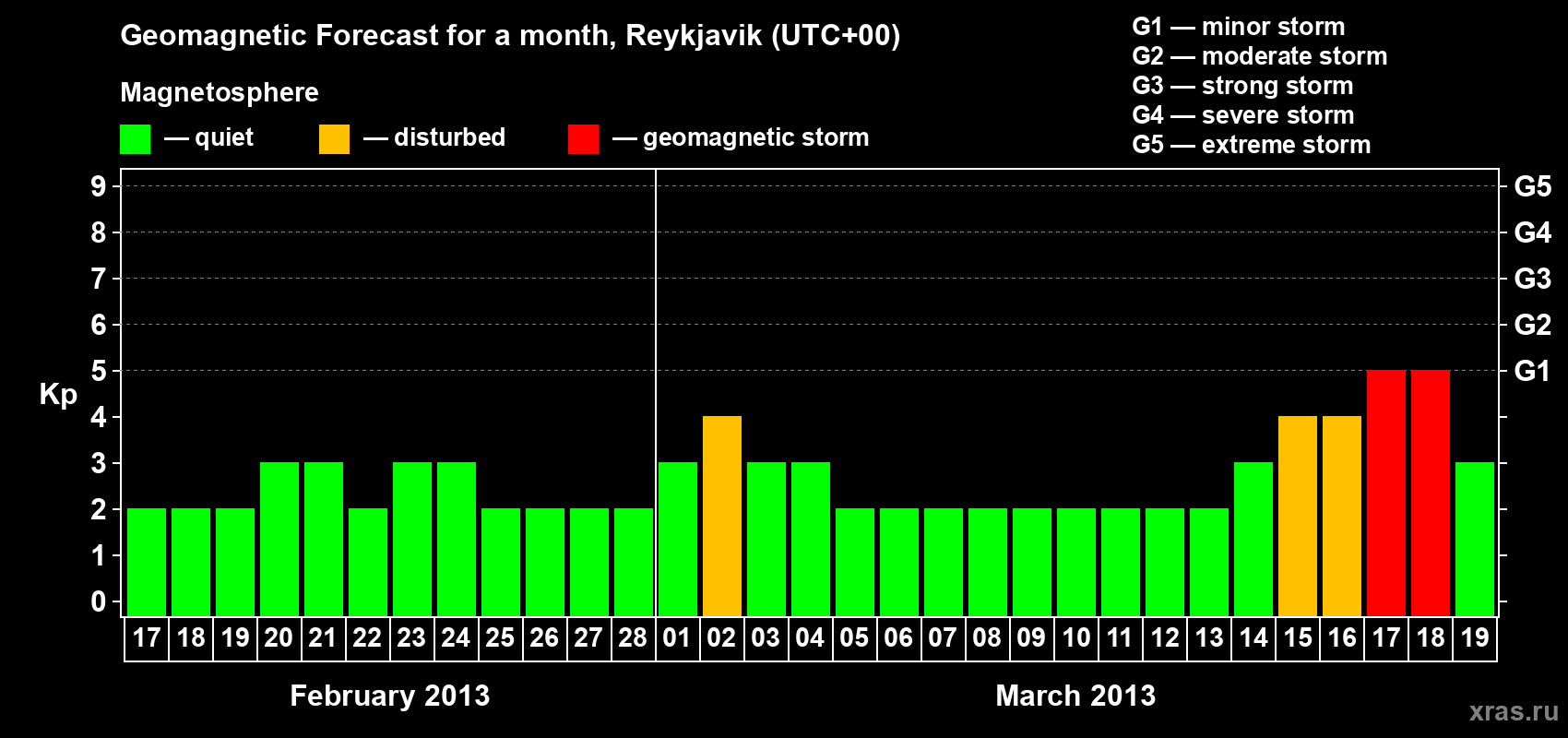
Task: Click the date label 01 in March
Action: (677, 638)
